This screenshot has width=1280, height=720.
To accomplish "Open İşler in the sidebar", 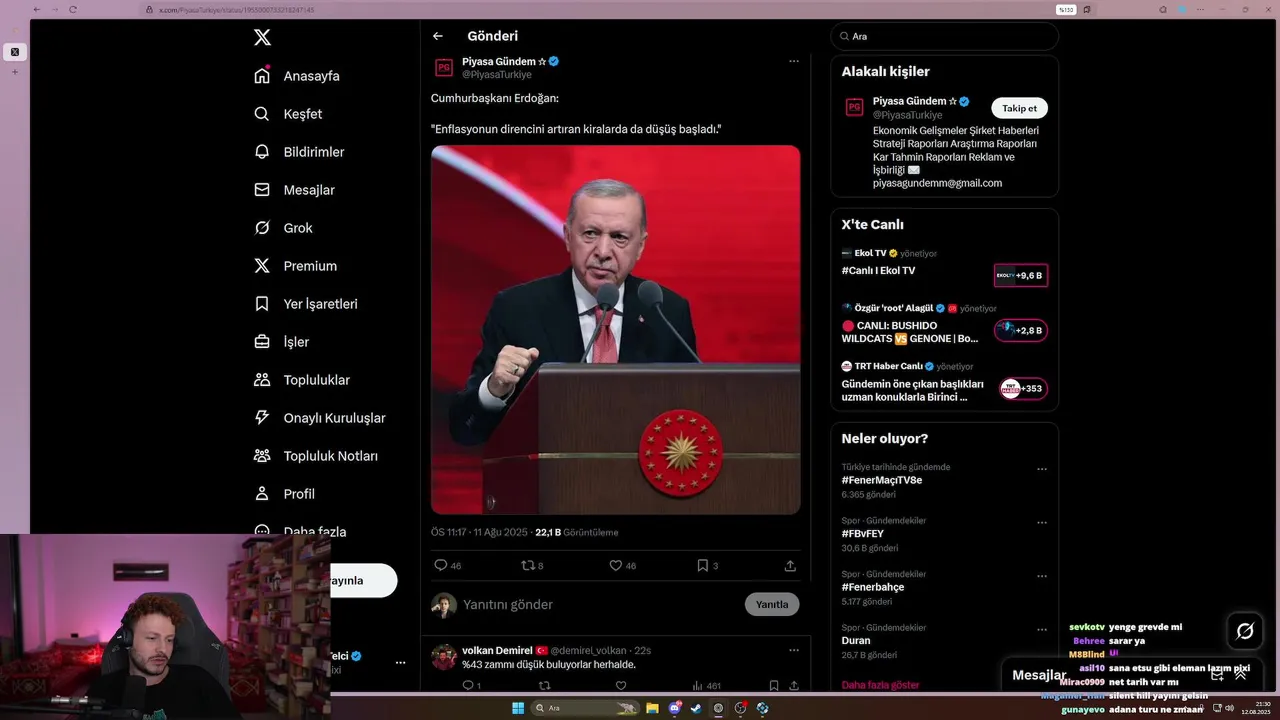I will coord(282,342).
